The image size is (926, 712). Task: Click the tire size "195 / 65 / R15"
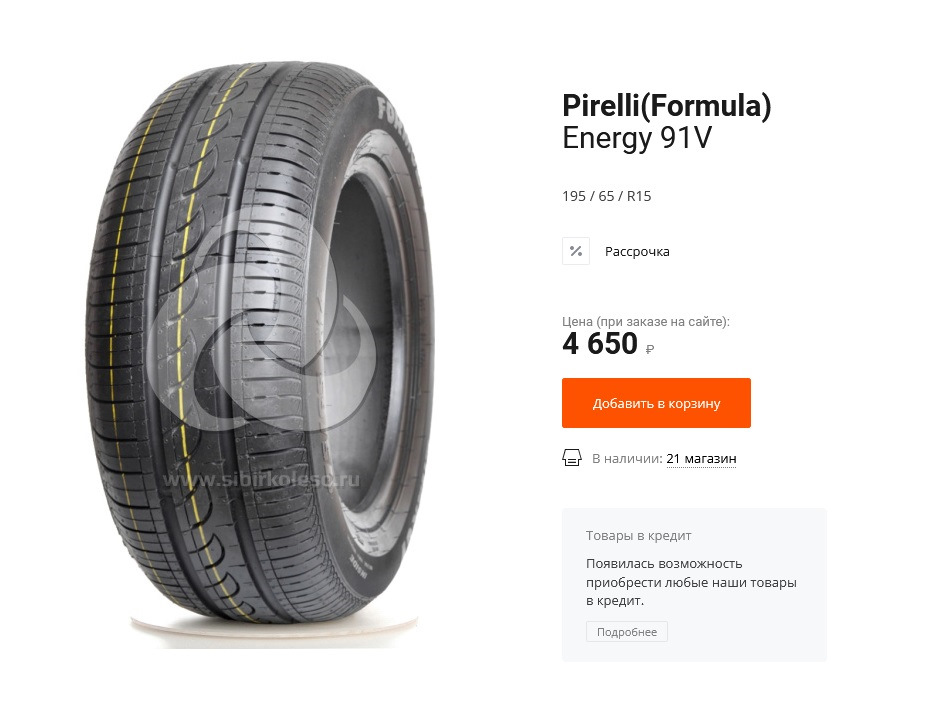click(607, 196)
